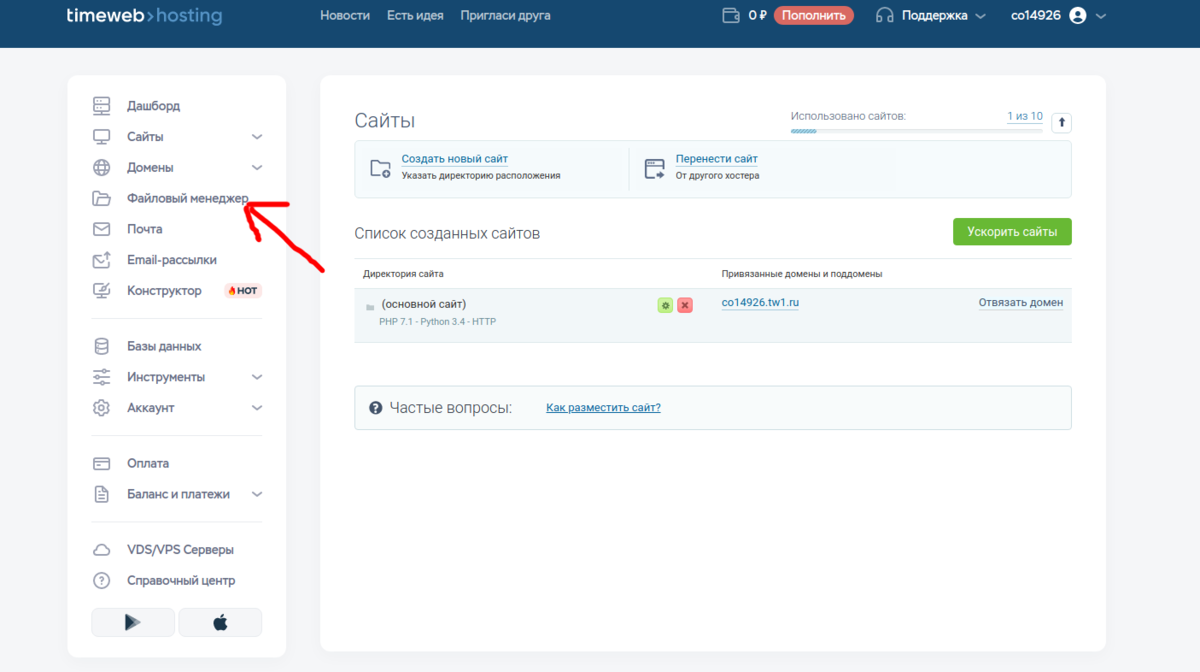Image resolution: width=1200 pixels, height=672 pixels.
Task: Click the Домены globe icon
Action: pos(101,168)
